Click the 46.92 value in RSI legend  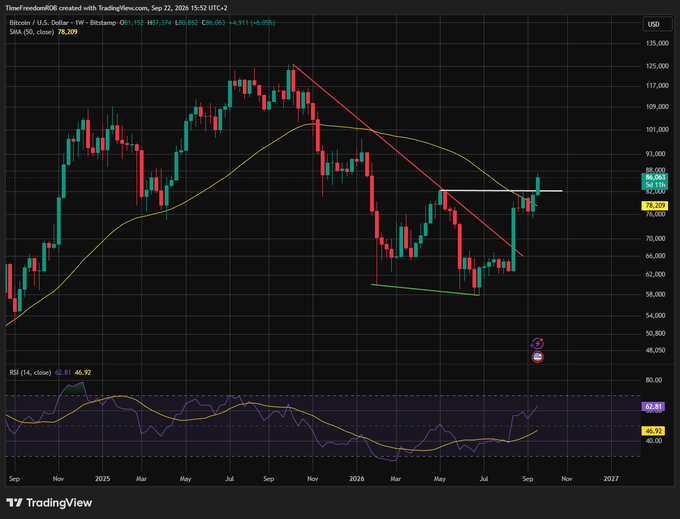(83, 372)
